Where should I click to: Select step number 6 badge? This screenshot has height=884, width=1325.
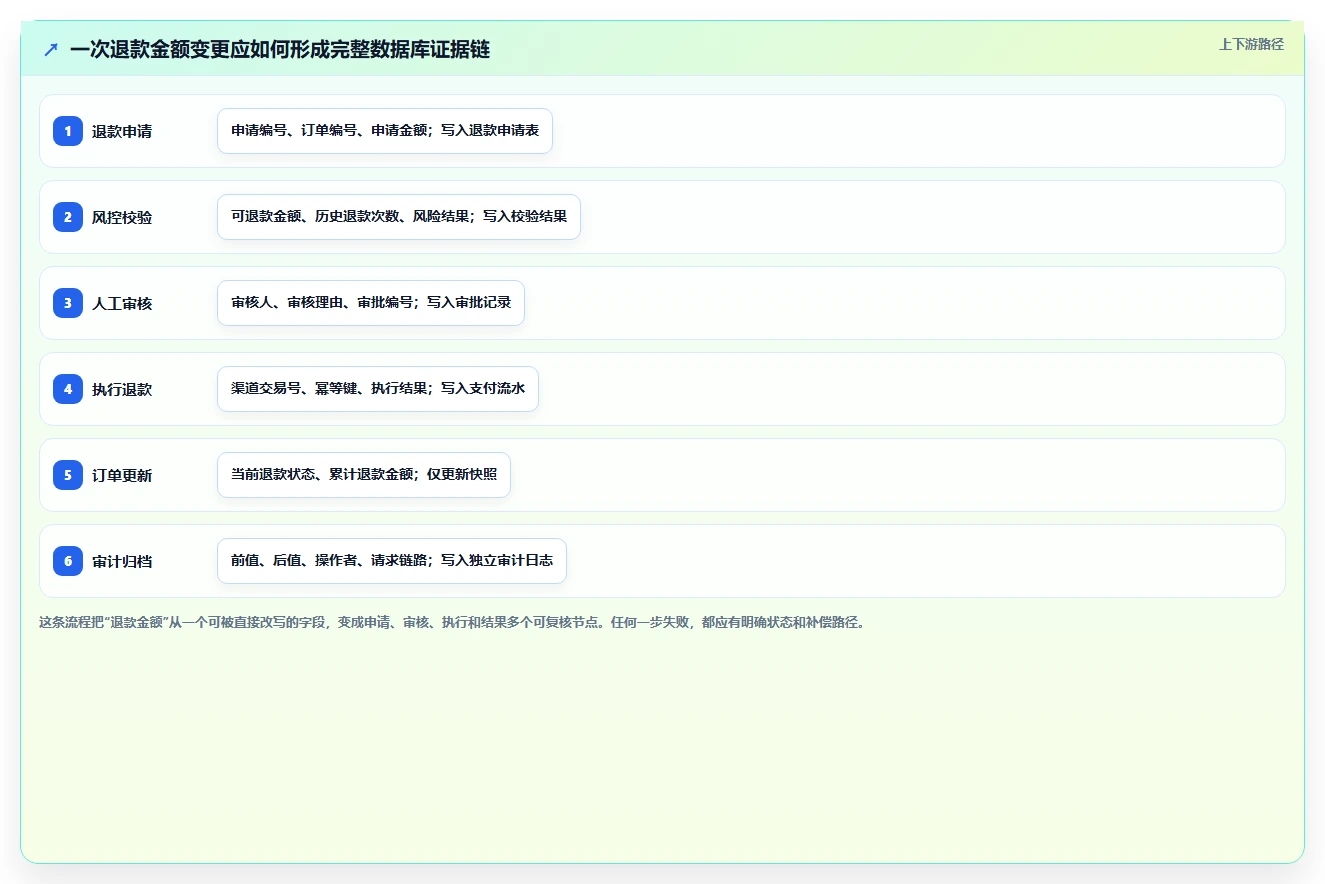coord(68,561)
